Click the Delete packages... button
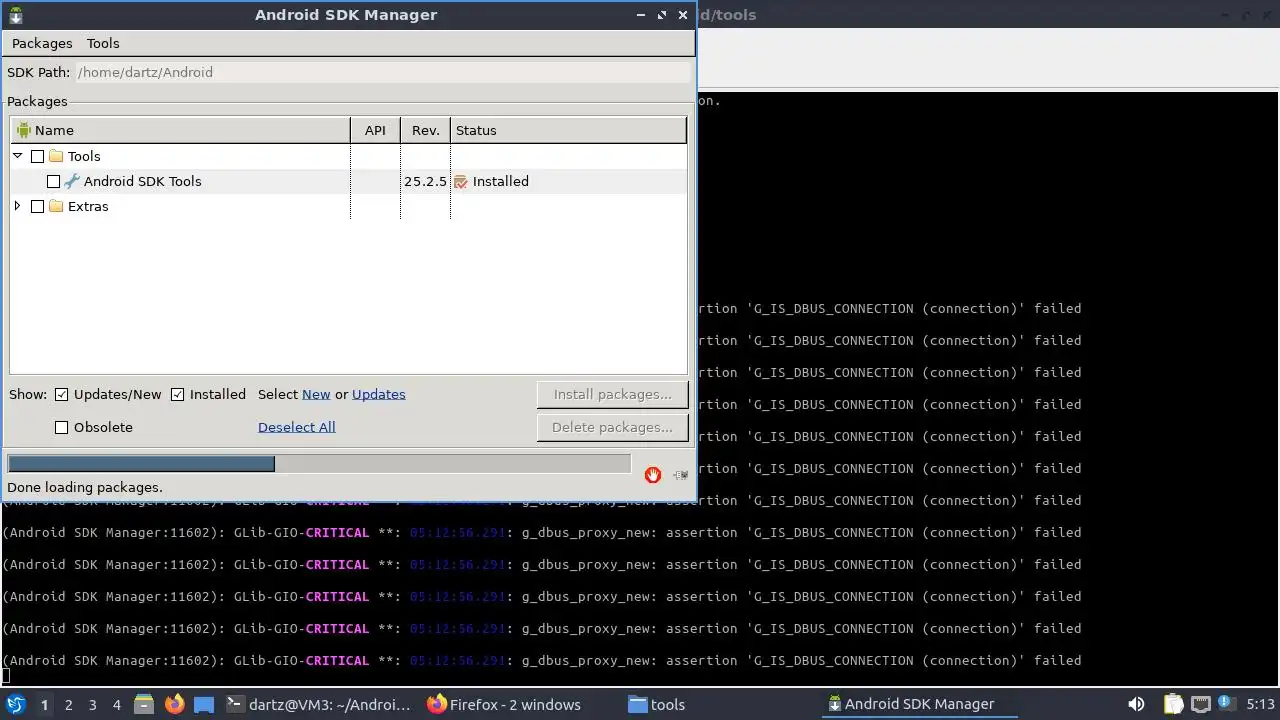The height and width of the screenshot is (720, 1280). [612, 427]
